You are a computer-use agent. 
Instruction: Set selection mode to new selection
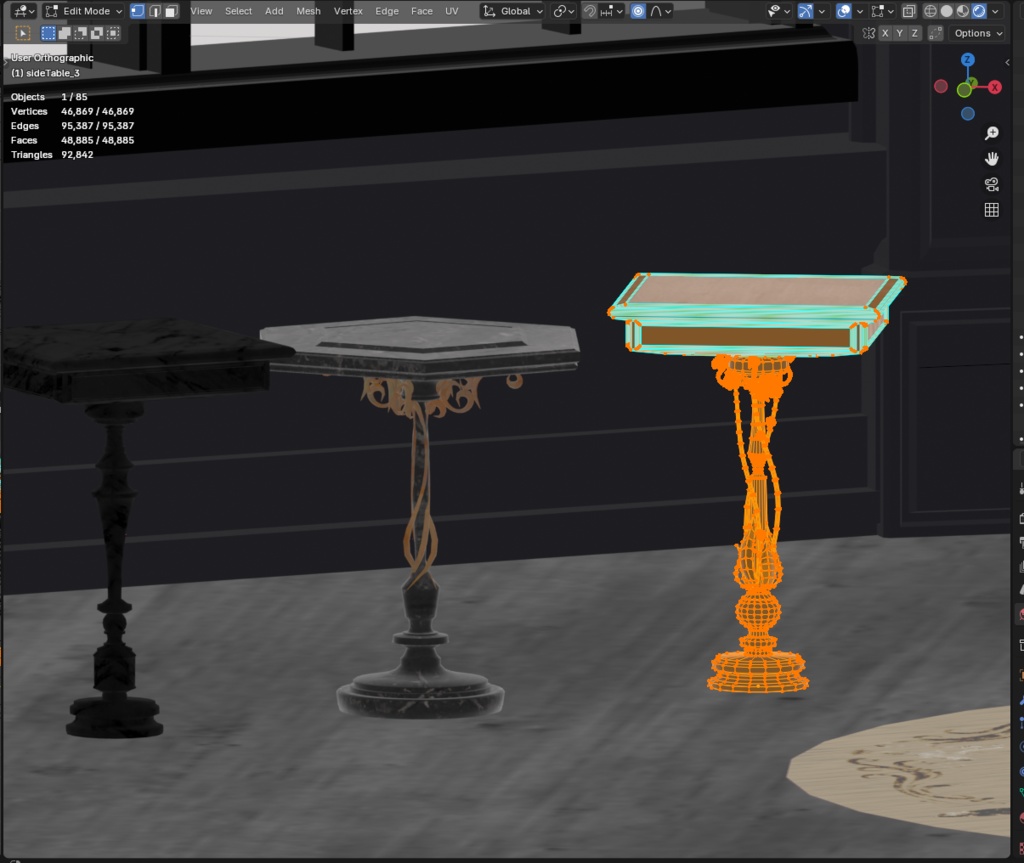(x=48, y=33)
